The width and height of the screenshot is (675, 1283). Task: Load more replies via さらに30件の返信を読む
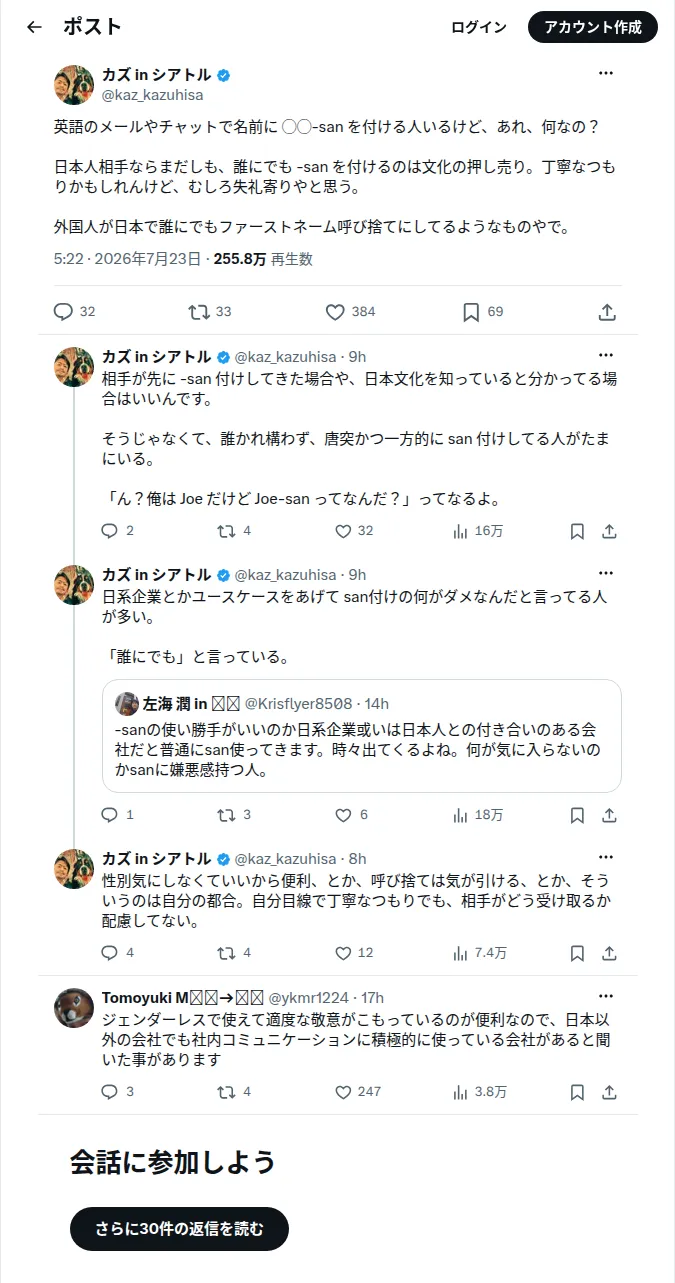pos(179,1229)
